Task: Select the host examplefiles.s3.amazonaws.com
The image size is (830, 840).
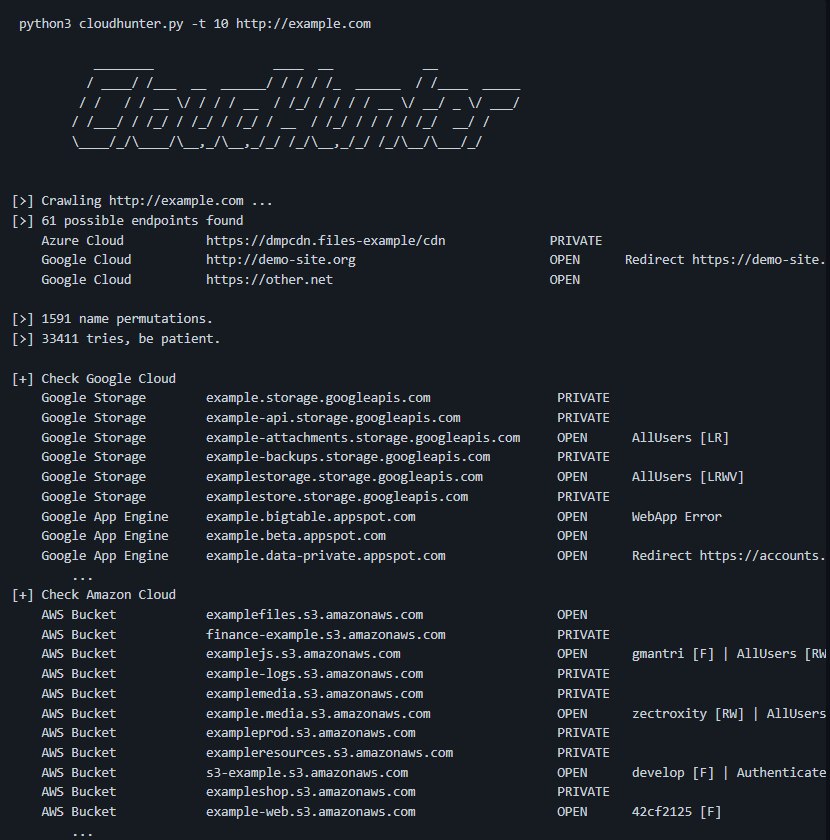Action: (x=314, y=615)
